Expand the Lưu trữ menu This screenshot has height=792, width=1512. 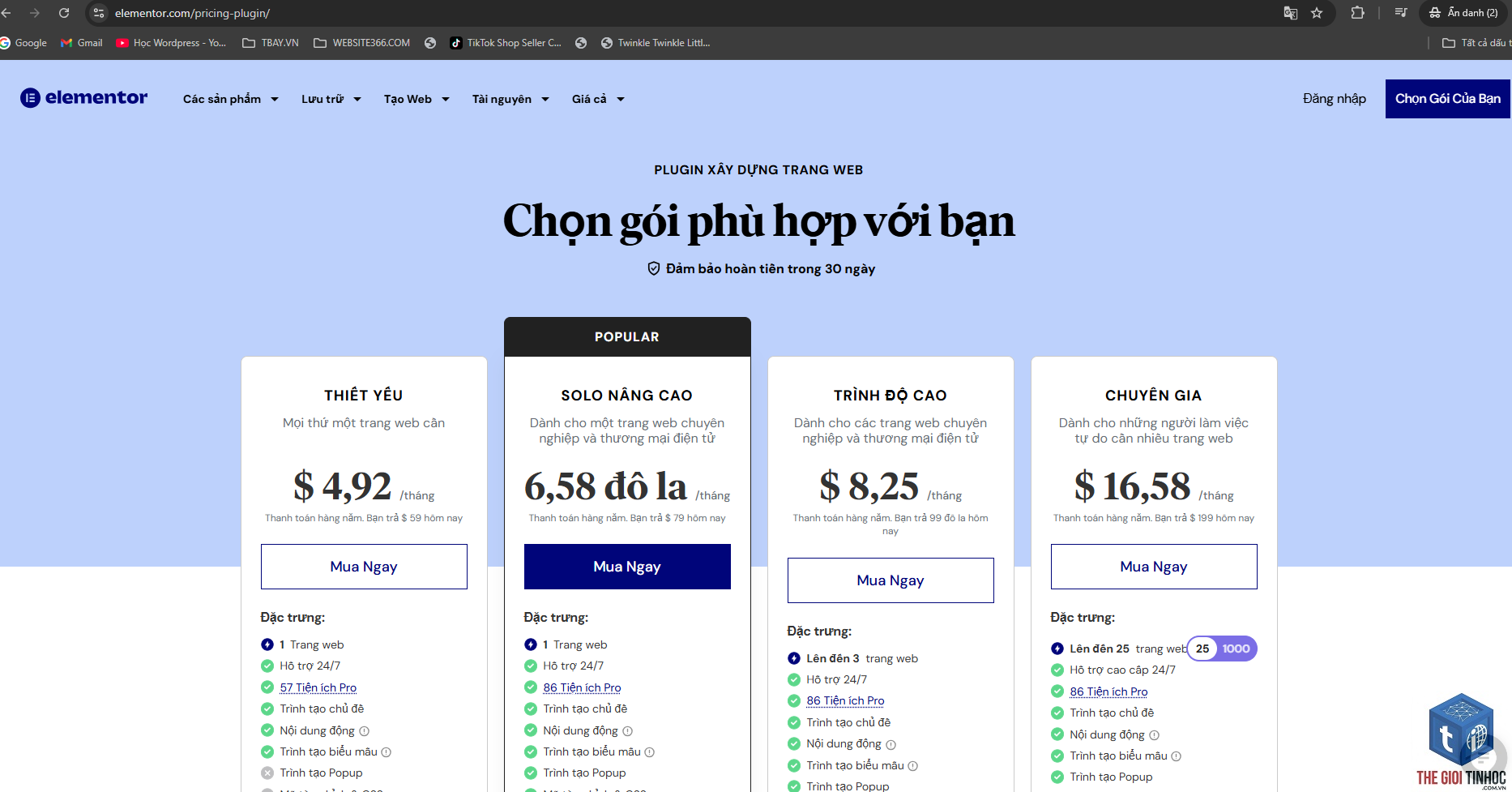[x=331, y=99]
